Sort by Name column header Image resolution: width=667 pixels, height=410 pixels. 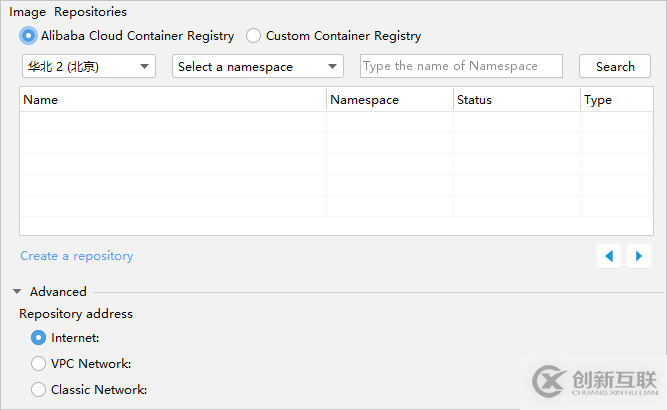(x=172, y=100)
